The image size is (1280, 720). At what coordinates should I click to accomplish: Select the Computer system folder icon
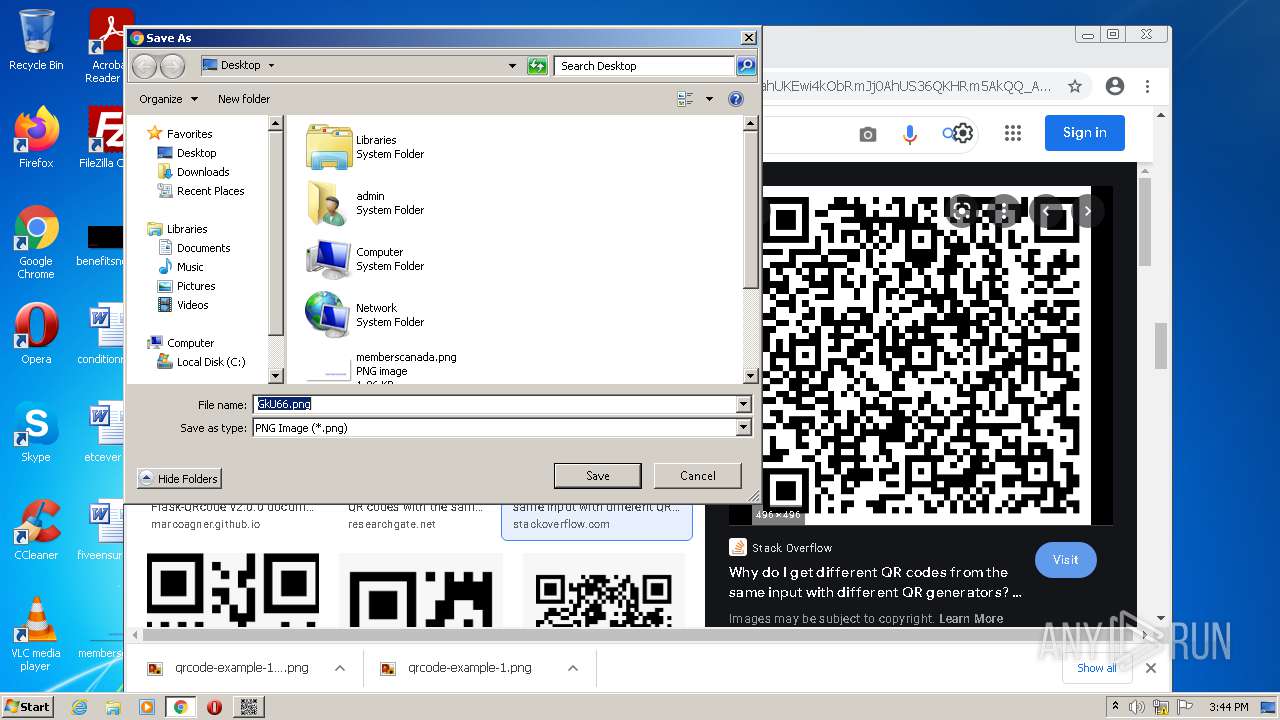pyautogui.click(x=328, y=259)
